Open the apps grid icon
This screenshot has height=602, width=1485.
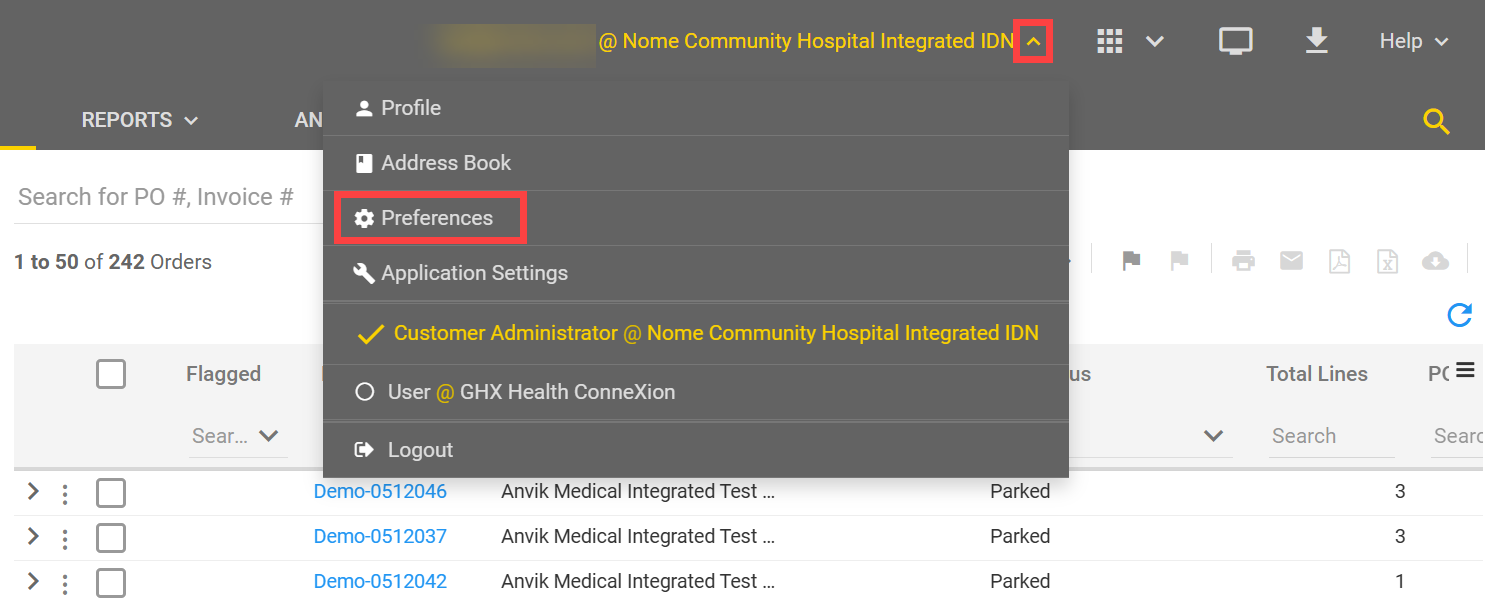(x=1110, y=41)
